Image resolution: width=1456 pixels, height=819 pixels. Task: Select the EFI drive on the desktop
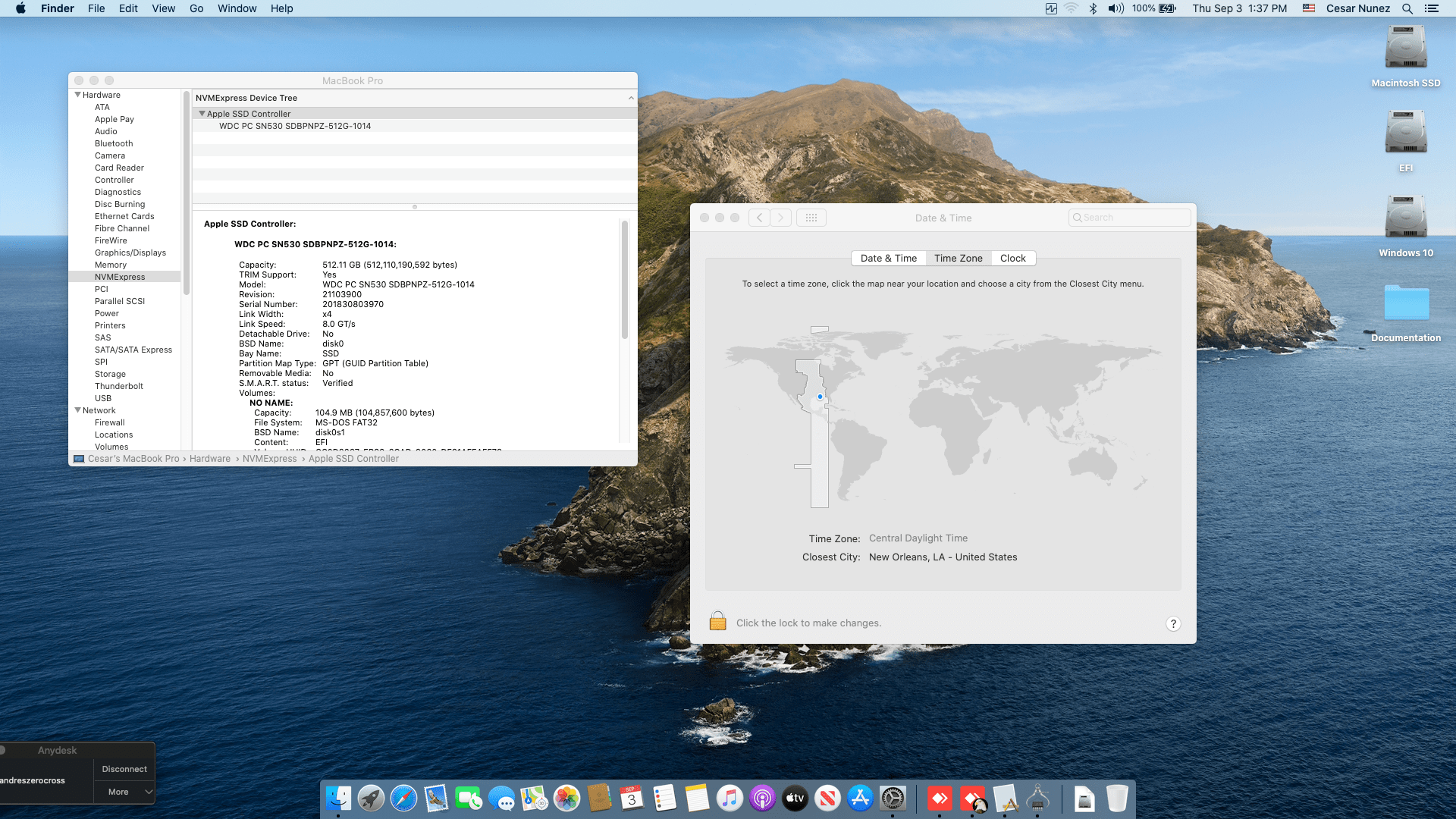pos(1406,142)
